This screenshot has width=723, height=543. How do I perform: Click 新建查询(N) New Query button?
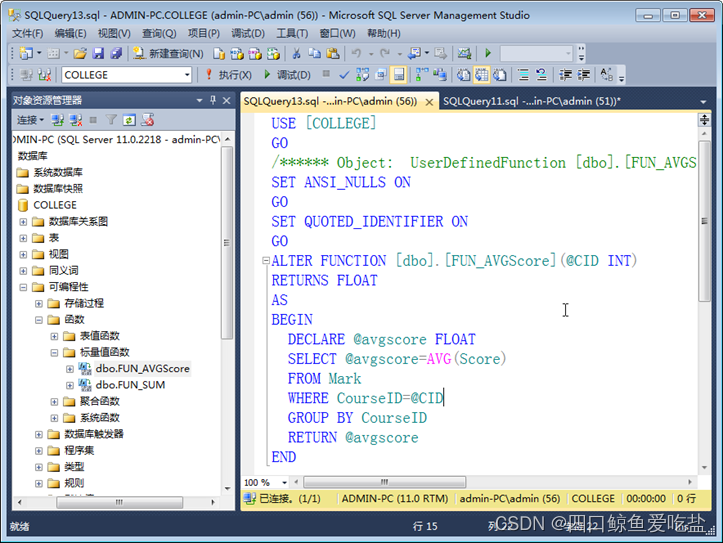click(168, 53)
